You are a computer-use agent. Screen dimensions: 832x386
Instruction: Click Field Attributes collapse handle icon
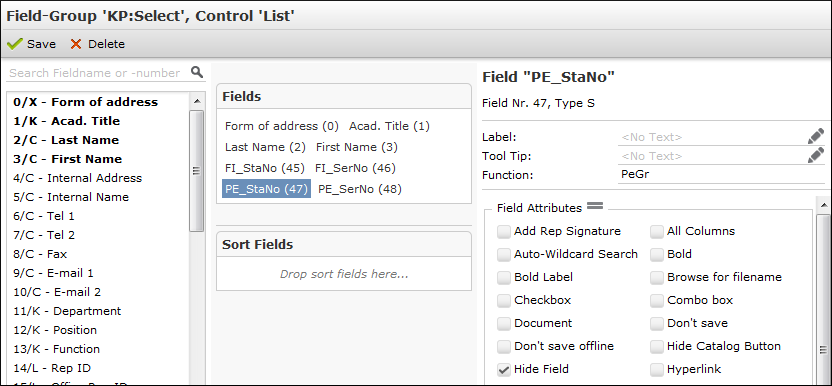(x=594, y=206)
